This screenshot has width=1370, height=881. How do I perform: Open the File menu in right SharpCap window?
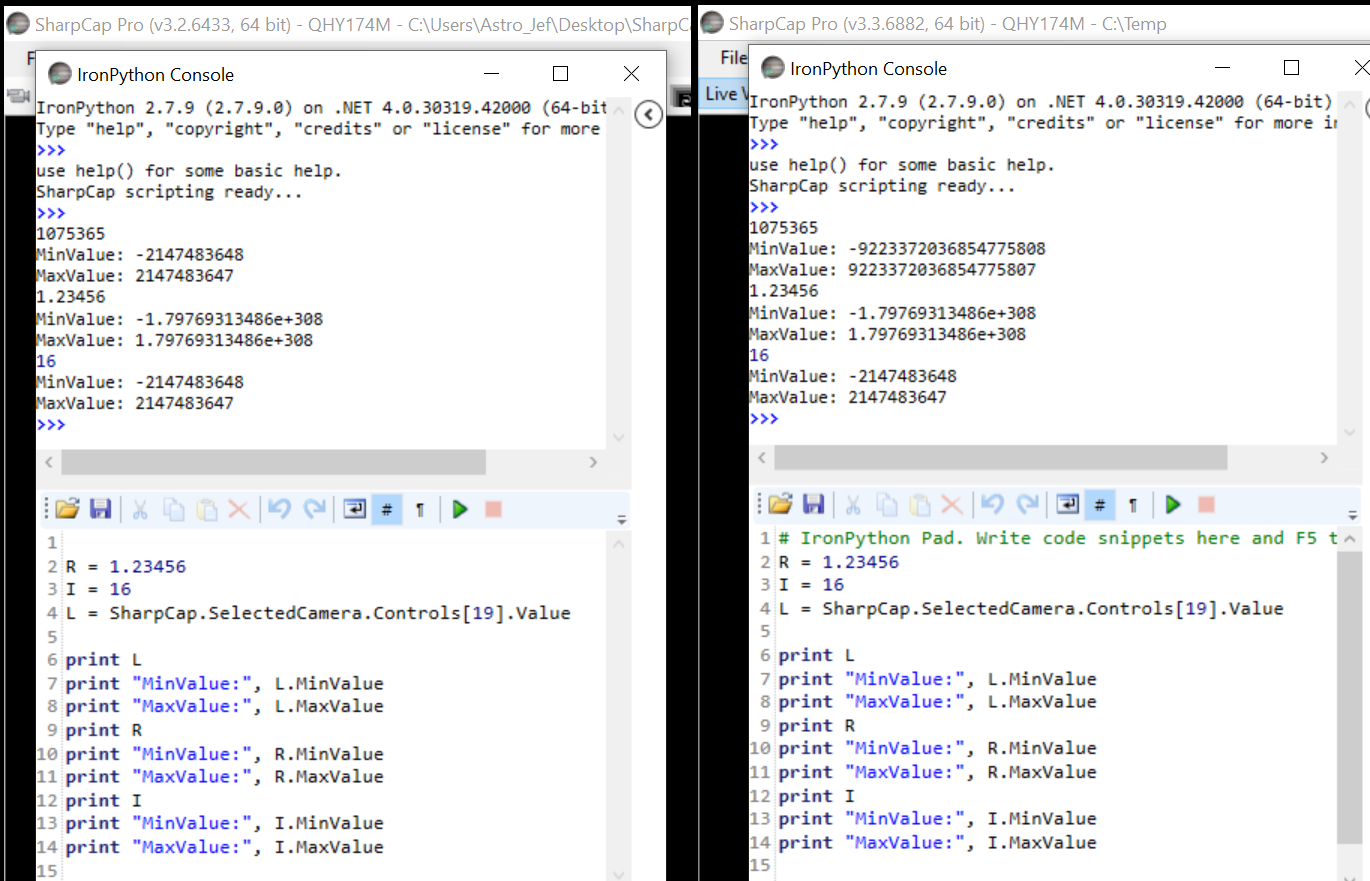733,58
